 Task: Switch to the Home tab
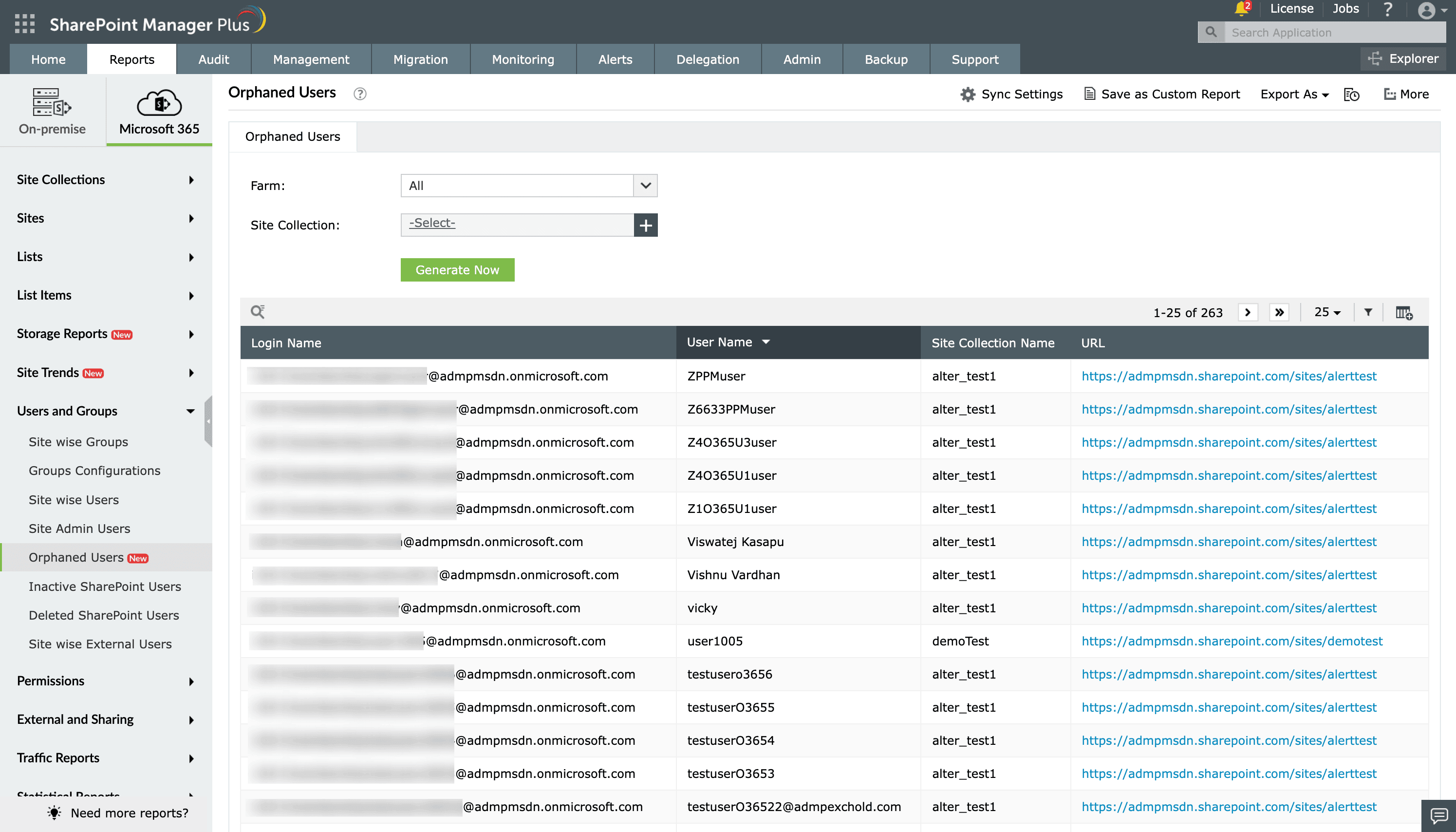48,59
